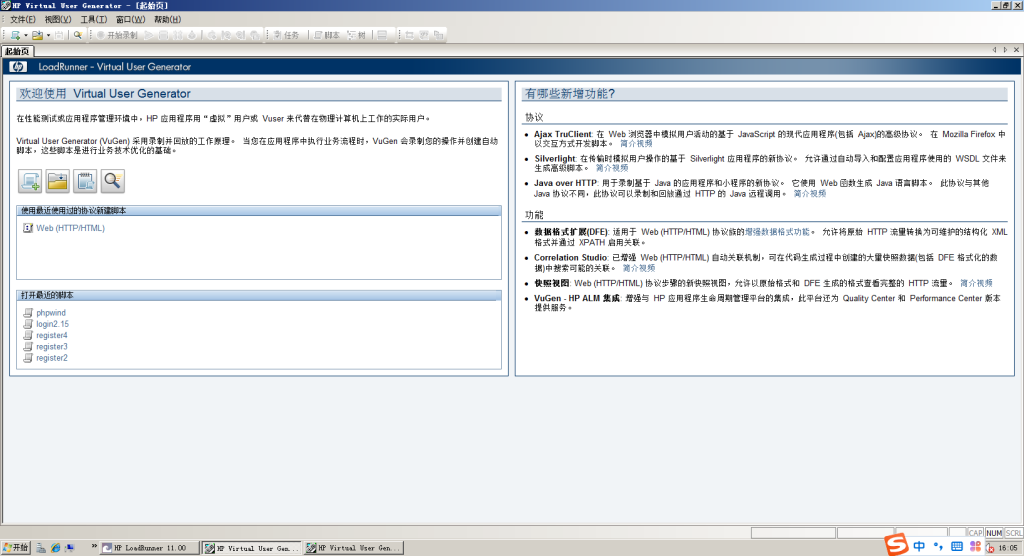Click the 任务 task view toolbar button
1024x556 pixels.
[x=286, y=35]
